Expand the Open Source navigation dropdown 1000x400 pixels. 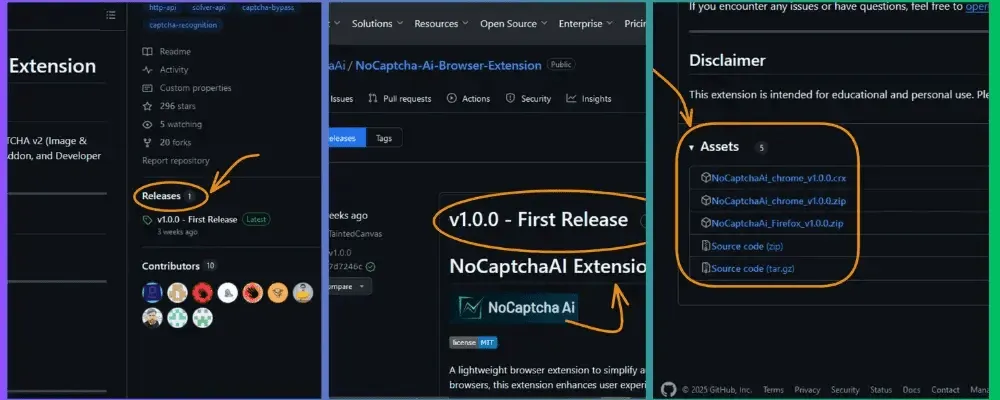point(511,23)
